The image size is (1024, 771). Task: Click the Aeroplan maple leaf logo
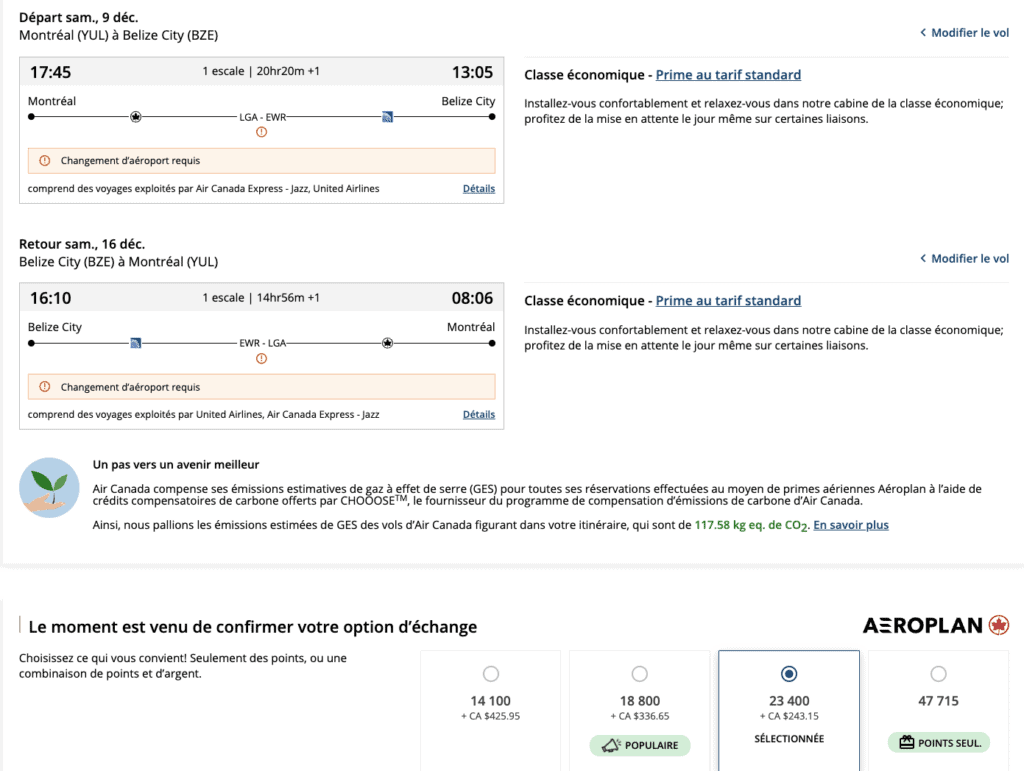click(998, 625)
